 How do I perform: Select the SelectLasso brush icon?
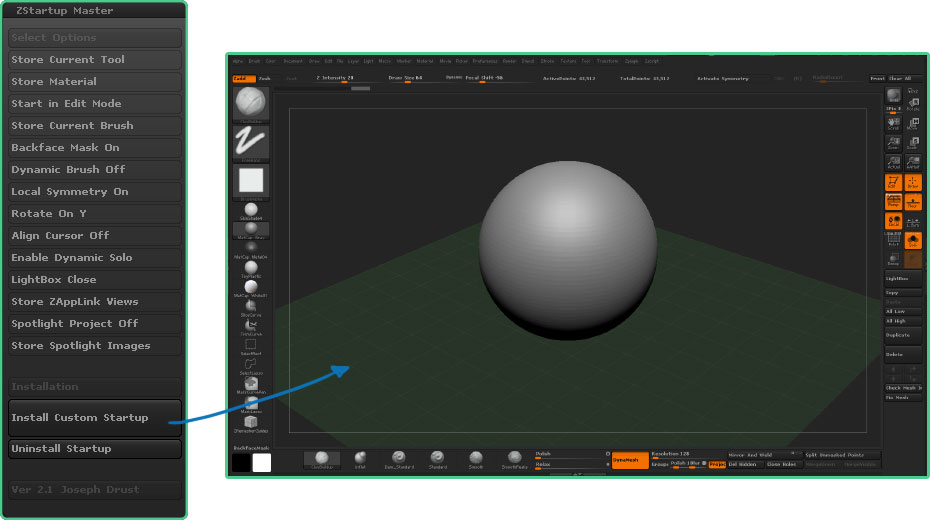(250, 365)
